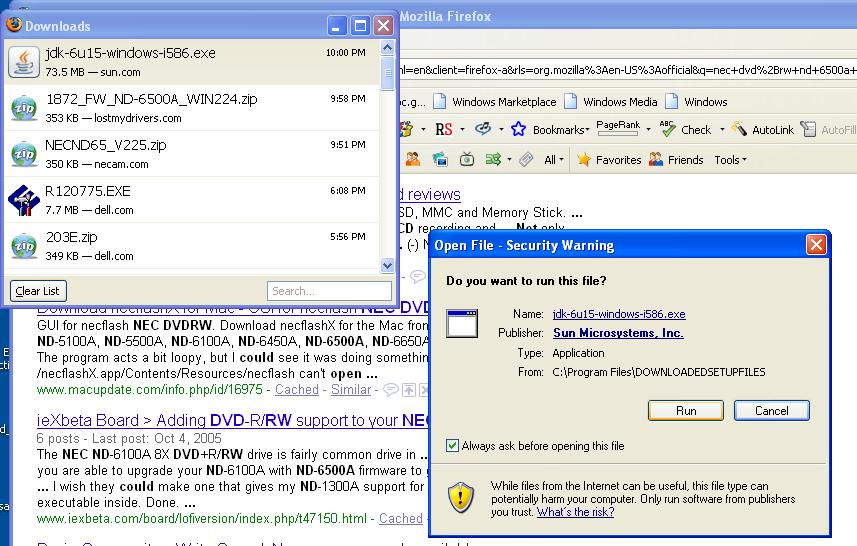Uncheck Always ask before opening this file

452,445
